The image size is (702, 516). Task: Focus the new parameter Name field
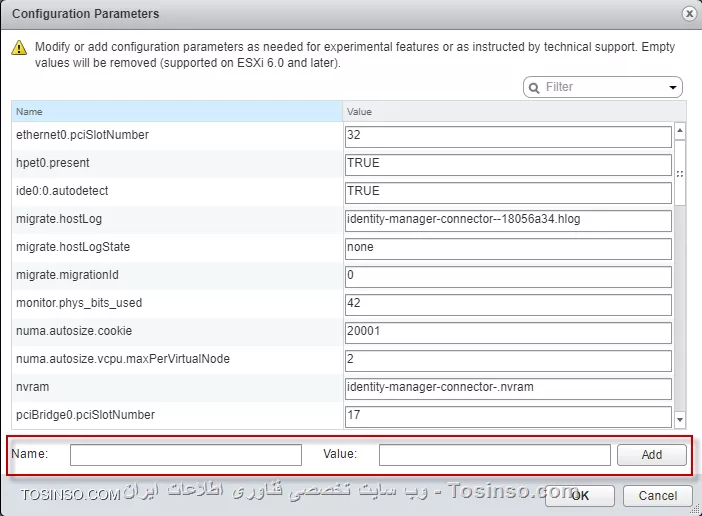point(186,455)
